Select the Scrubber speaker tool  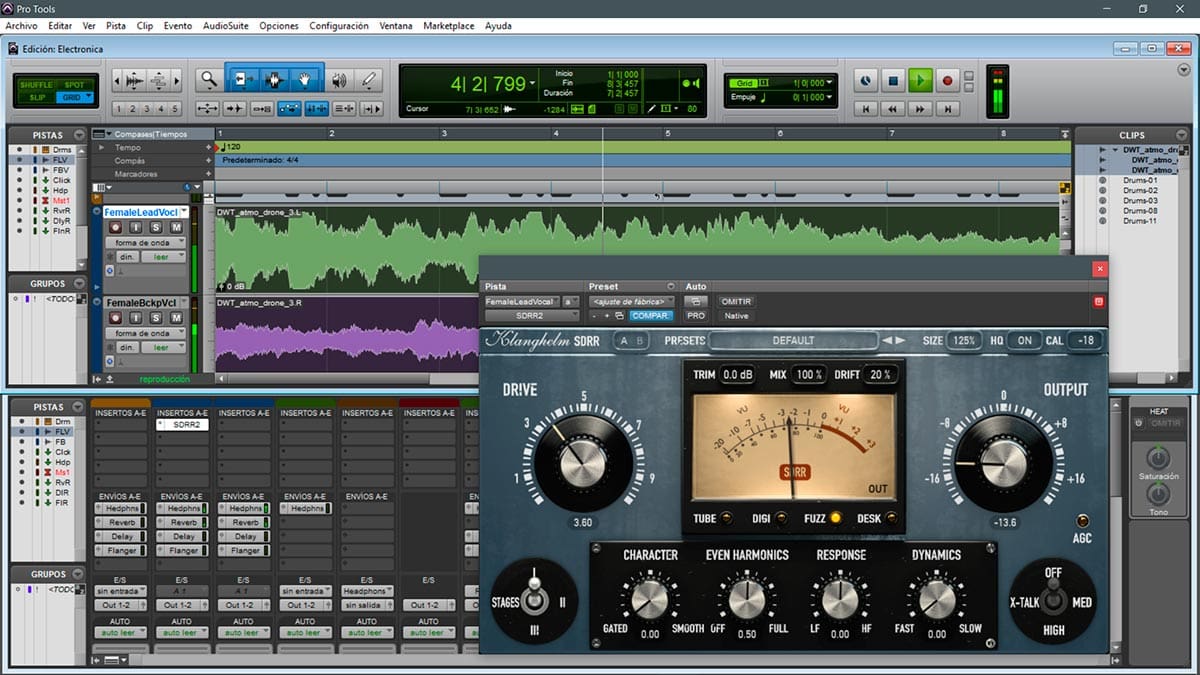tap(339, 80)
